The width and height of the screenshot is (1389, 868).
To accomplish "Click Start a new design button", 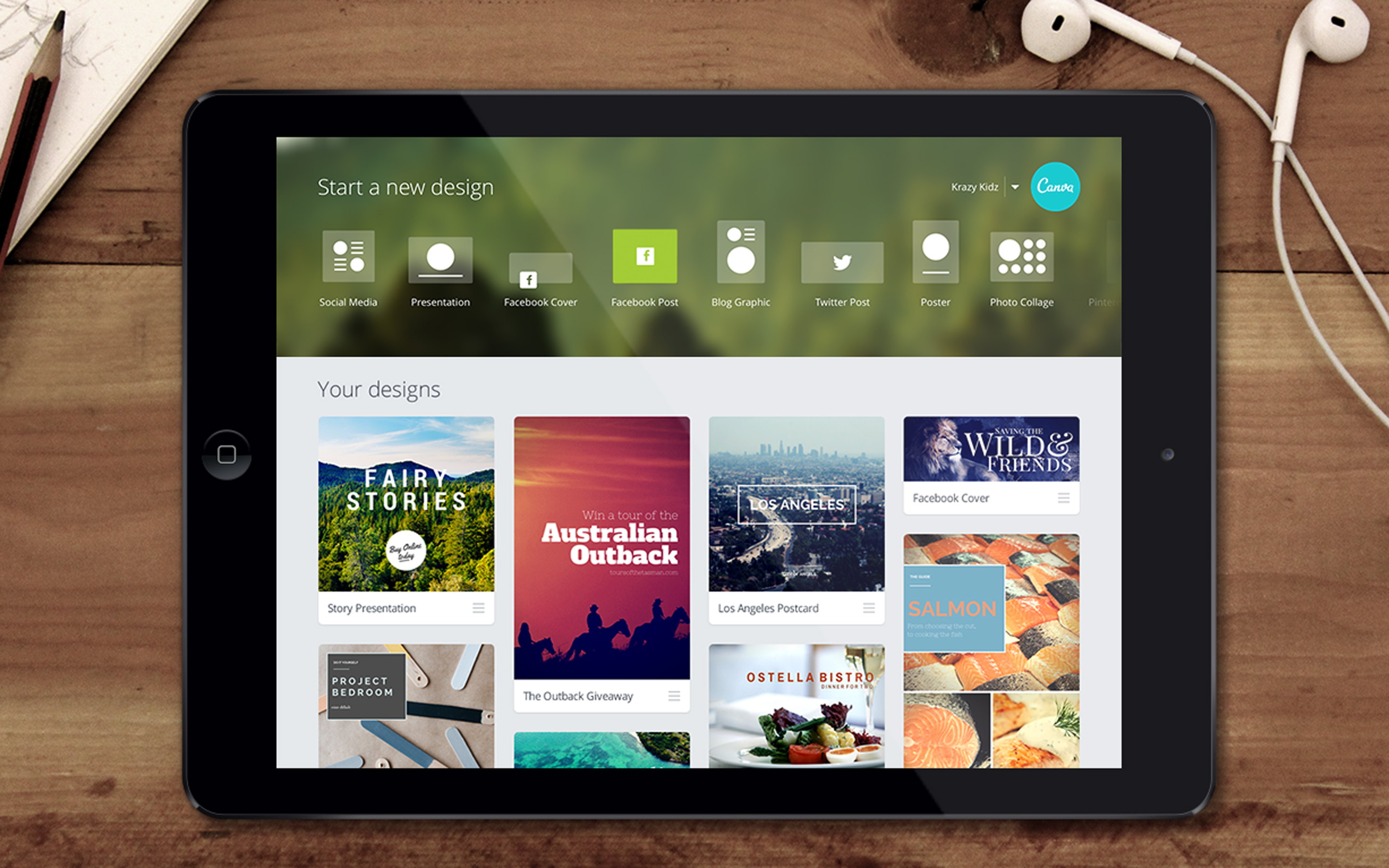I will point(406,186).
